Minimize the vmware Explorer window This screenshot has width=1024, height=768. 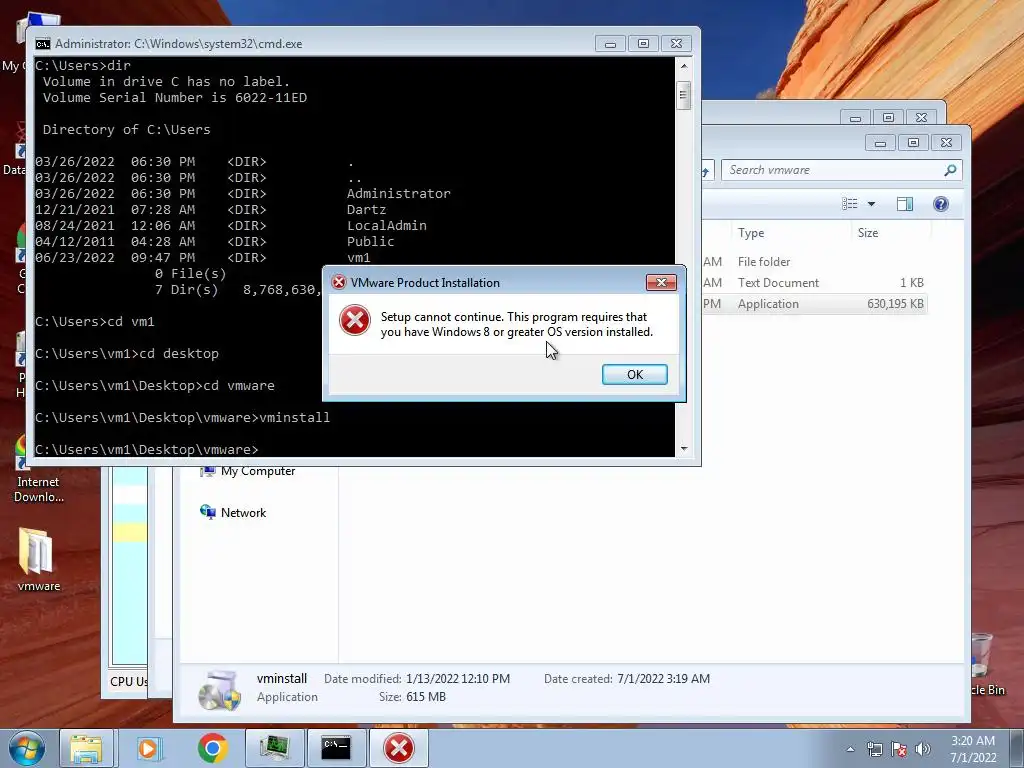click(x=880, y=142)
